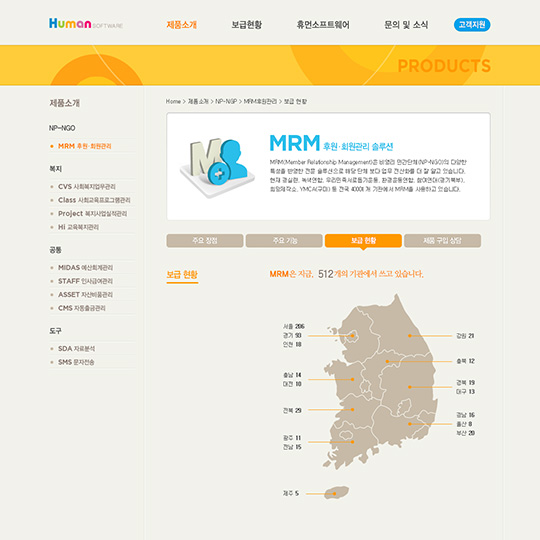This screenshot has width=540, height=540.
Task: Open the 보급현황 top menu
Action: click(x=247, y=25)
